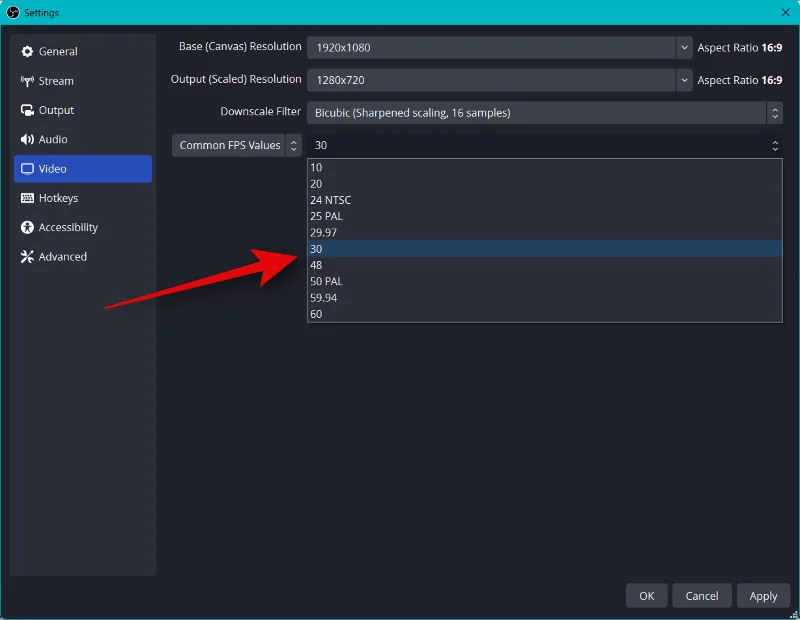Choose 60 from the FPS list
This screenshot has width=800, height=620.
point(544,314)
